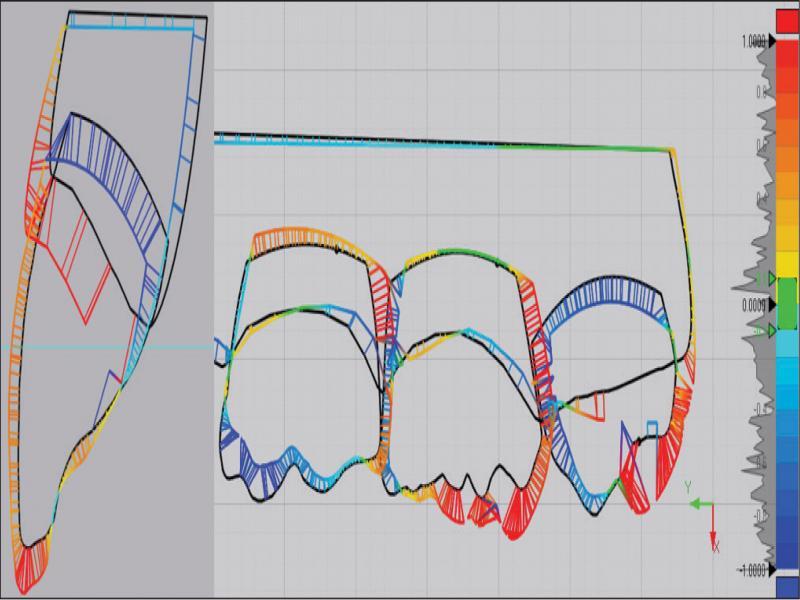Select upper green tolerance triangle on scale
800x600 pixels.
point(771,277)
